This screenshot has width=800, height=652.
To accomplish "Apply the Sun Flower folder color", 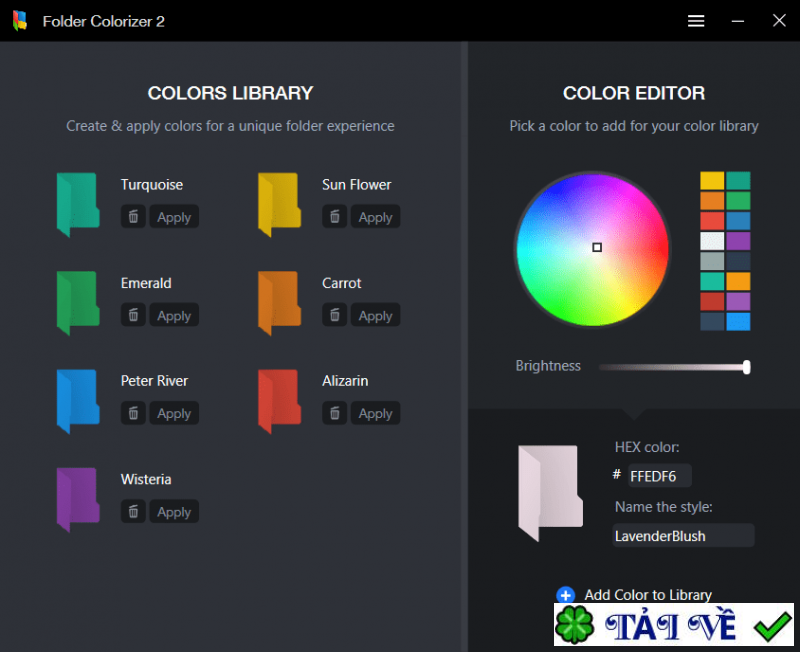I will tap(375, 217).
